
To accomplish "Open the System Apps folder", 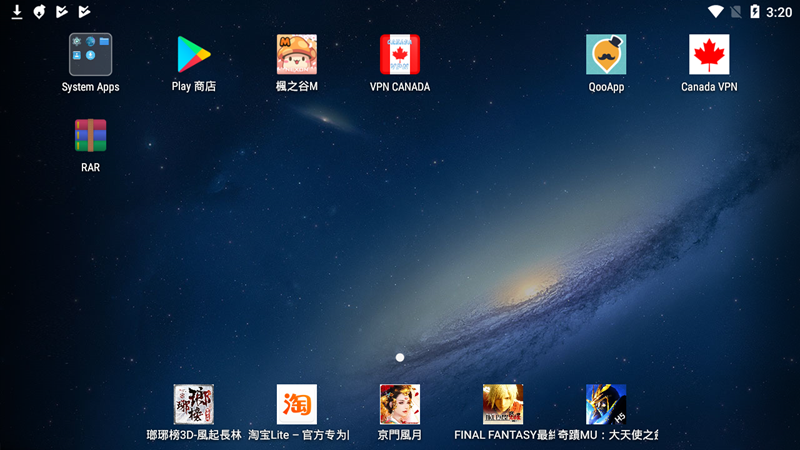I will click(x=90, y=55).
